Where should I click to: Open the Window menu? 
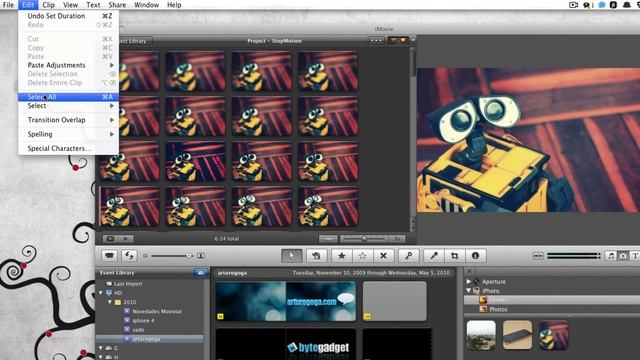click(x=147, y=5)
